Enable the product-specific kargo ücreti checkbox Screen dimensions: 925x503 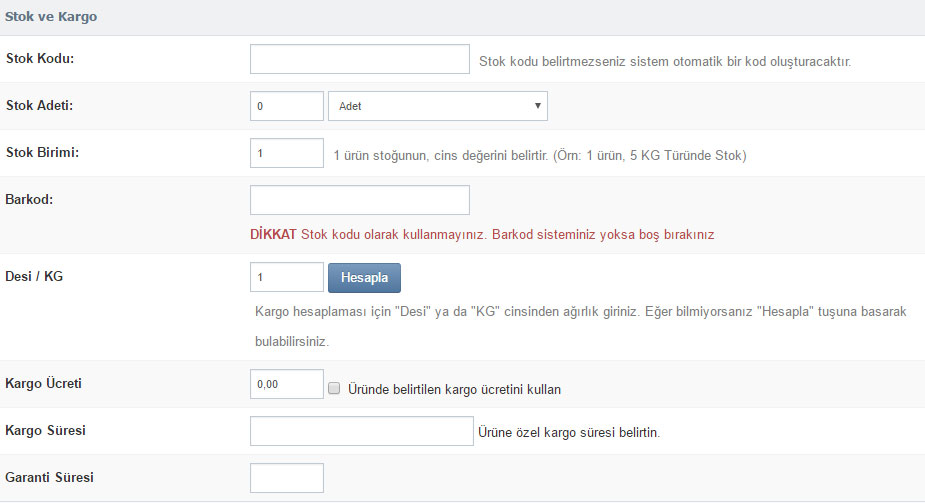334,388
